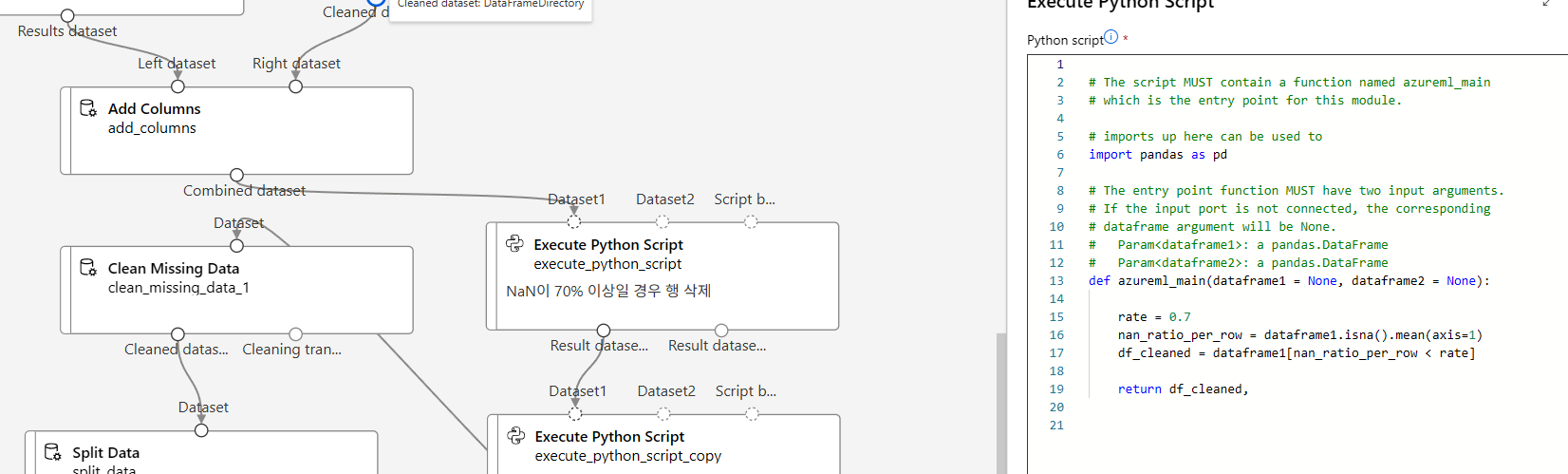The width and height of the screenshot is (1568, 474).
Task: Click the comment on code line 2
Action: 1289,83
